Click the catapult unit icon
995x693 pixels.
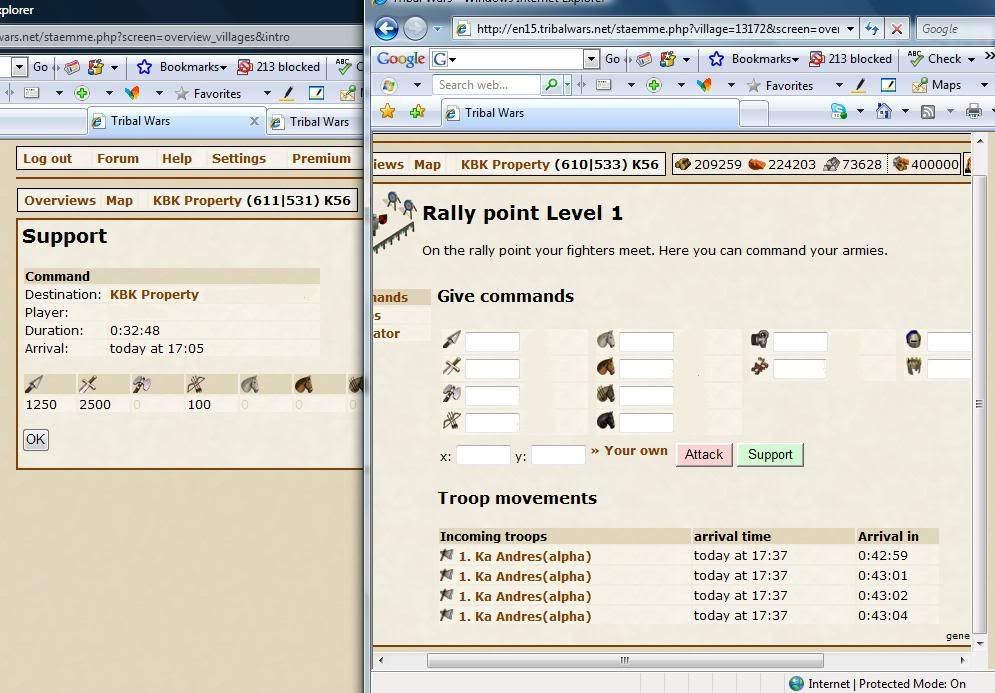click(760, 367)
